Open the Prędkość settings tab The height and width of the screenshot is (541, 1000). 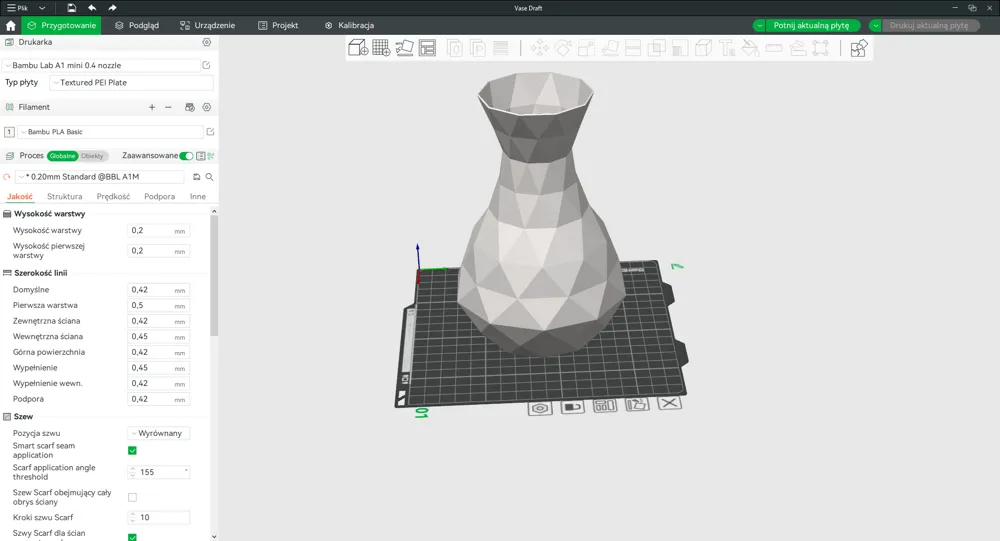click(114, 196)
